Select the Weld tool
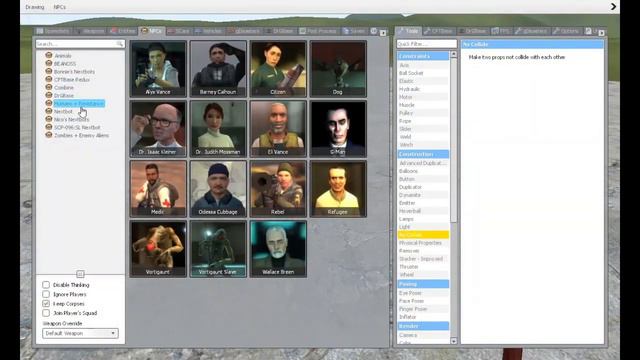Image resolution: width=640 pixels, height=360 pixels. [x=423, y=137]
